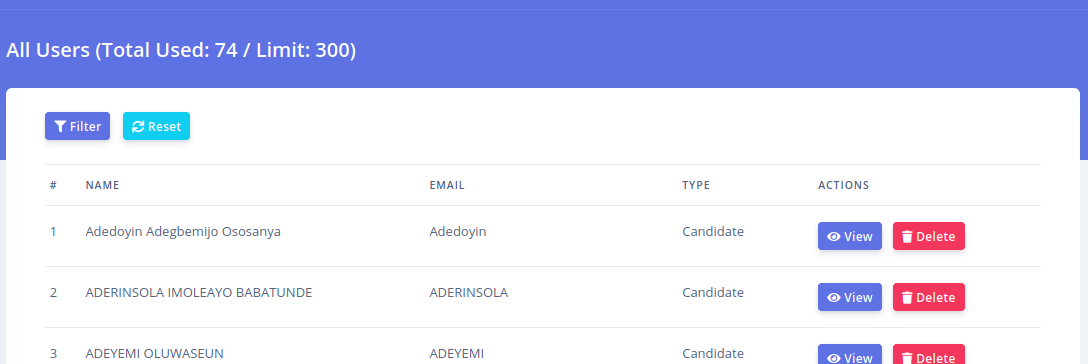Delete user ADERINSOLA IMOLEAYO BABATUNDE
Viewport: 1088px width, 364px height.
coord(928,297)
